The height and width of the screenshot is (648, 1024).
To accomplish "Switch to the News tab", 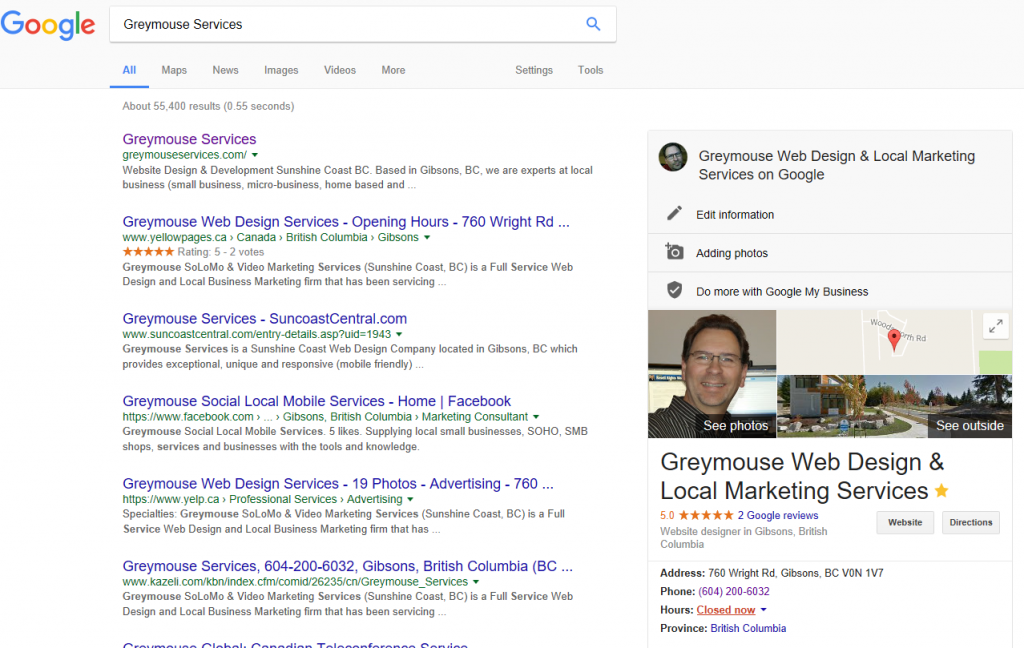I will pyautogui.click(x=225, y=70).
